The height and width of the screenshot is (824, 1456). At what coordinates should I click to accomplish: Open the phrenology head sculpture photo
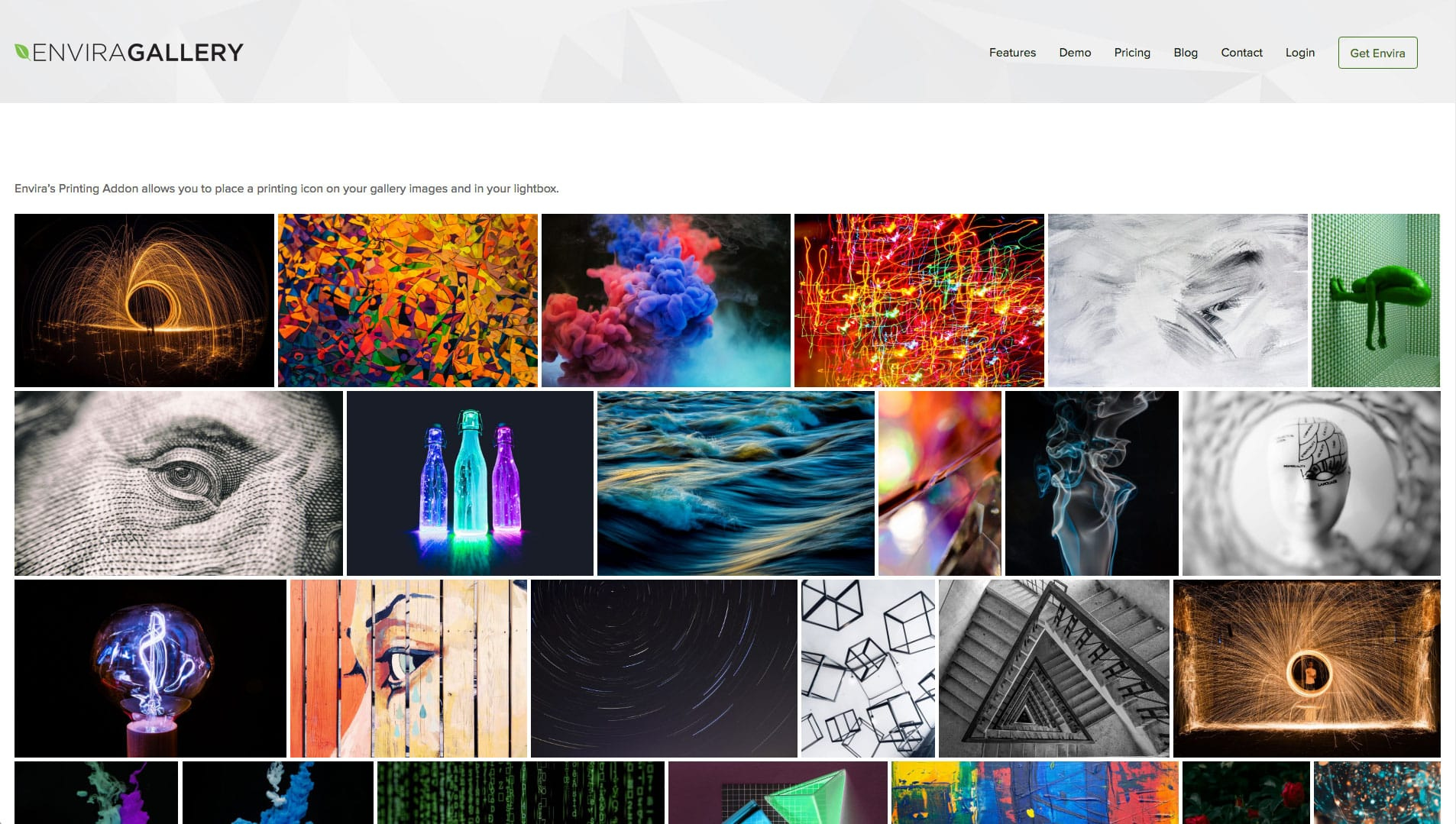pyautogui.click(x=1311, y=483)
